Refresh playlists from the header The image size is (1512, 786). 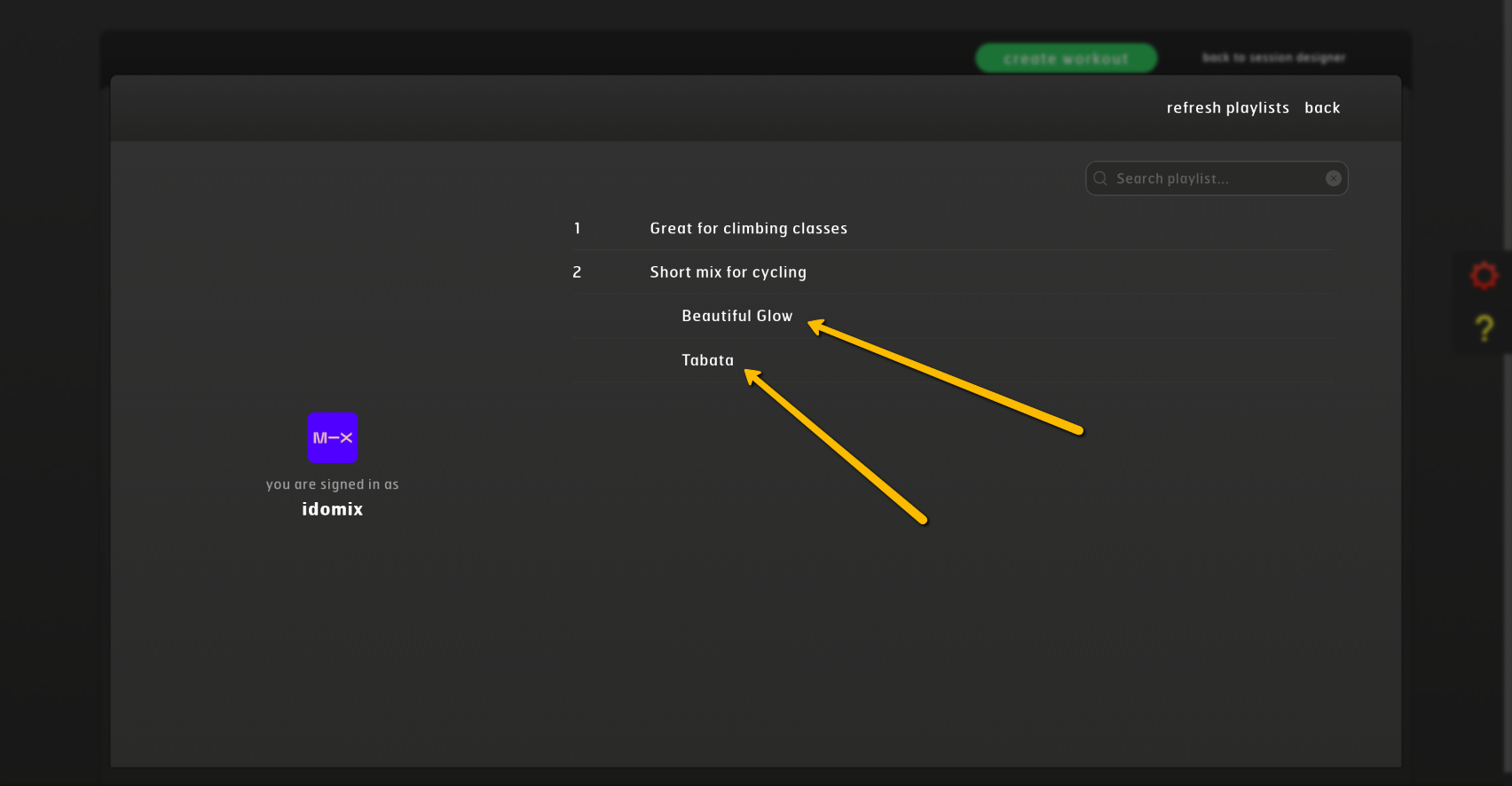(x=1227, y=108)
